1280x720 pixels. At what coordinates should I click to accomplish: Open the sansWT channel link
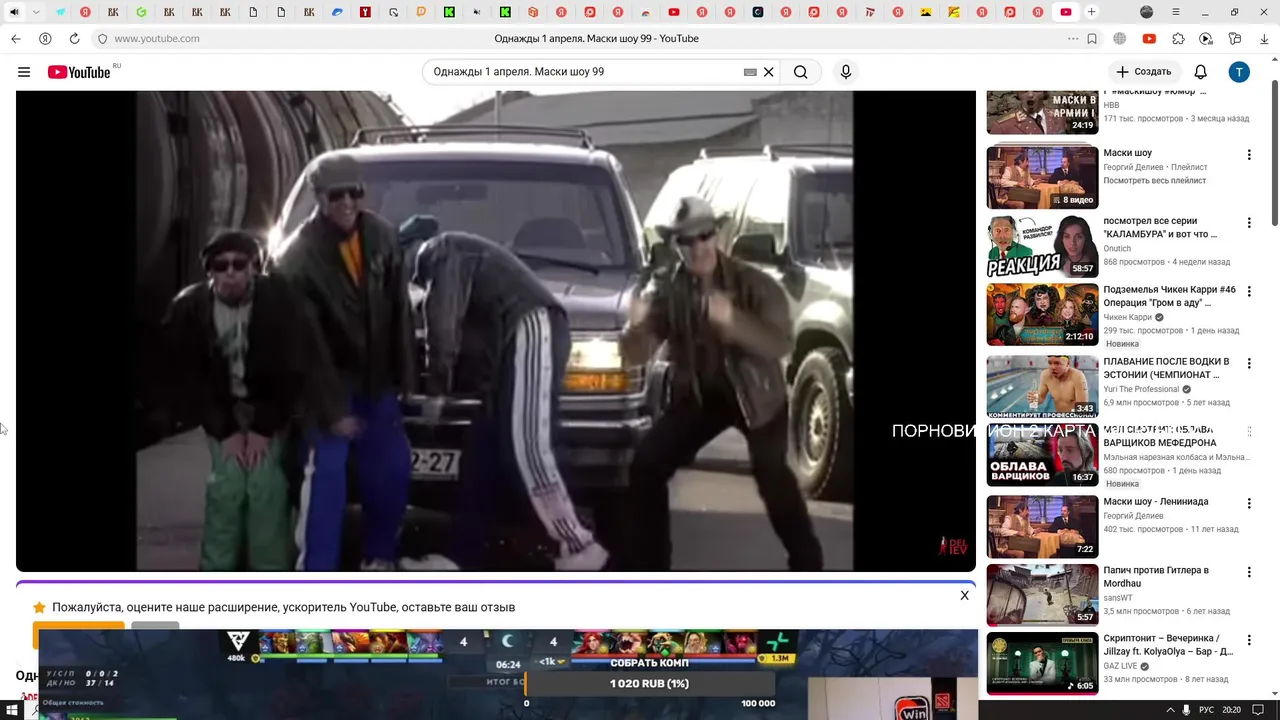[x=1117, y=598]
